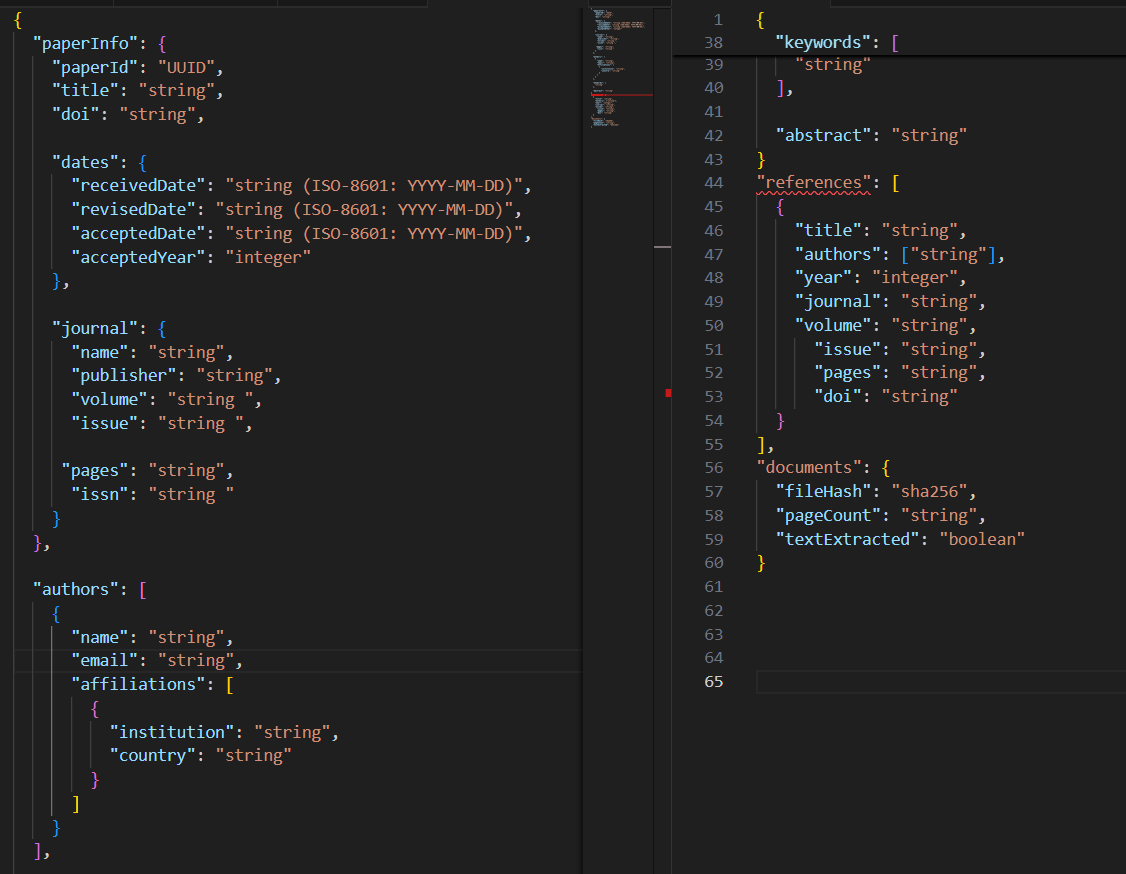The image size is (1126, 874).
Task: Click the "year" key on line 48
Action: [x=823, y=278]
